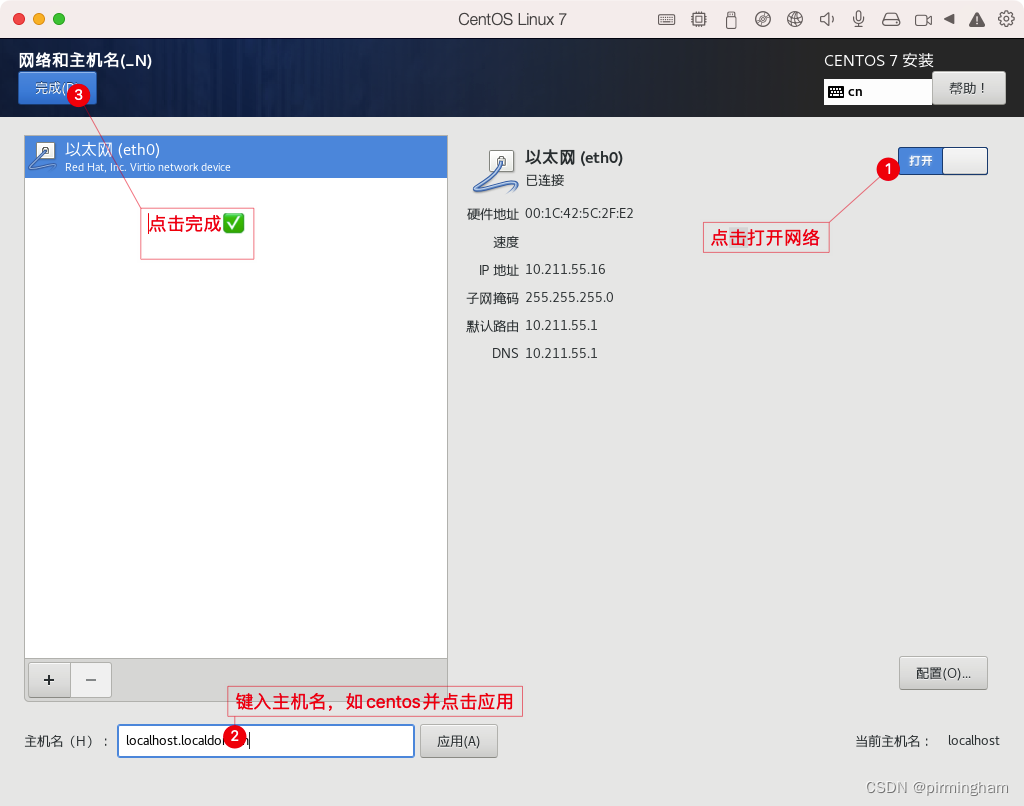Toggle the eth0 network switch labeled 打开
The width and height of the screenshot is (1024, 806).
[943, 161]
